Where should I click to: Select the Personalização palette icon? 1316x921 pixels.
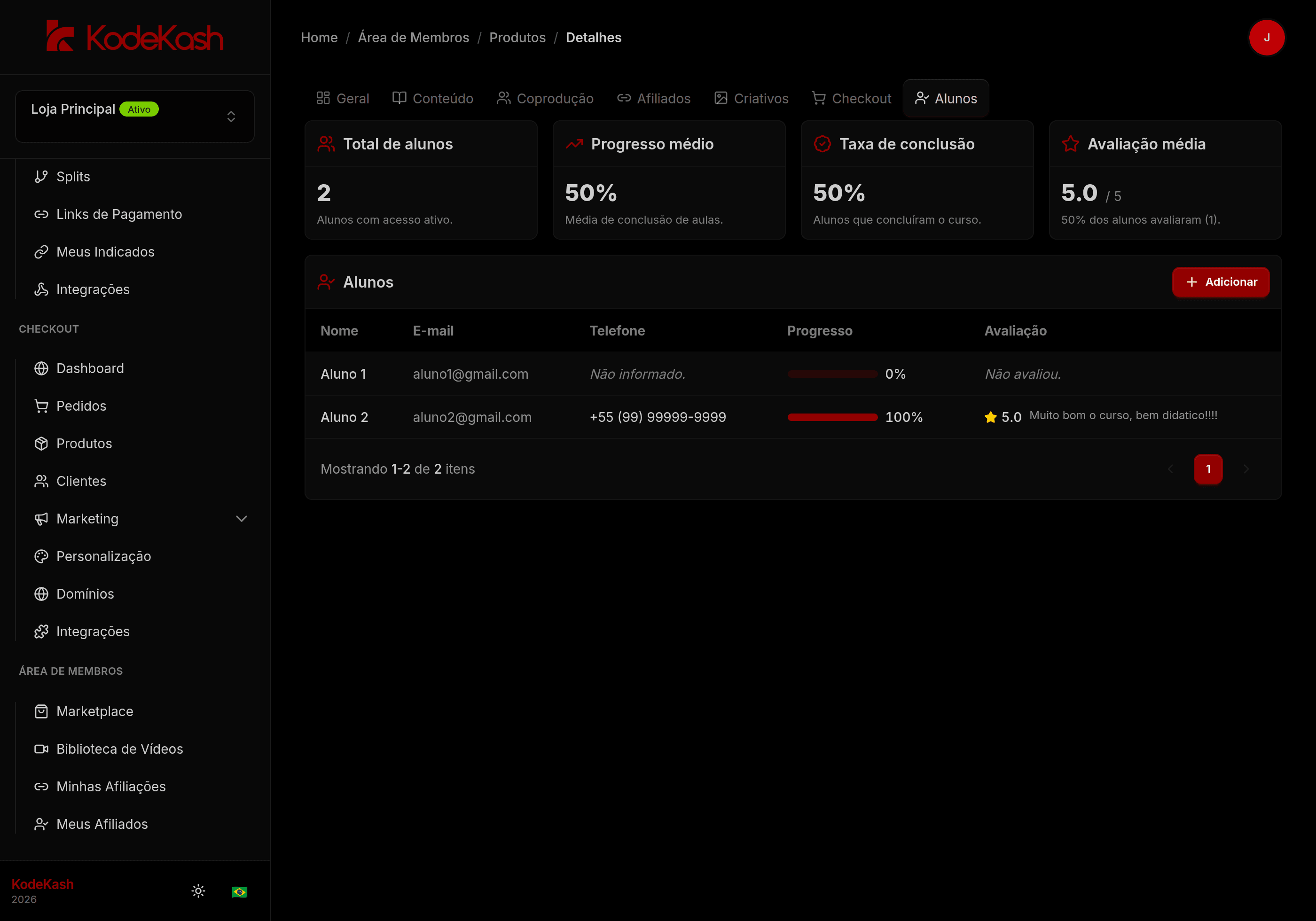pyautogui.click(x=41, y=556)
